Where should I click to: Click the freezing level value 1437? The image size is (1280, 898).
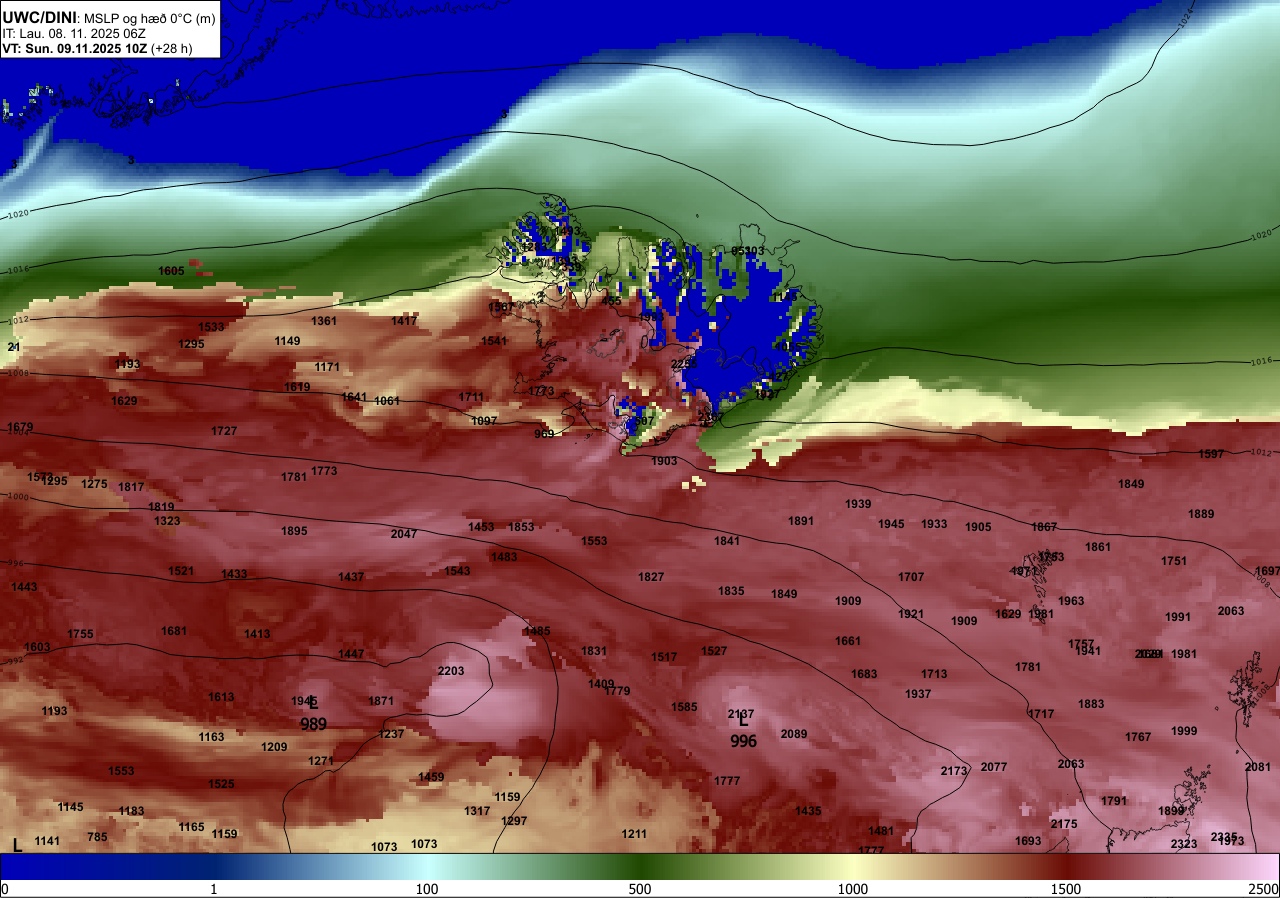(351, 577)
